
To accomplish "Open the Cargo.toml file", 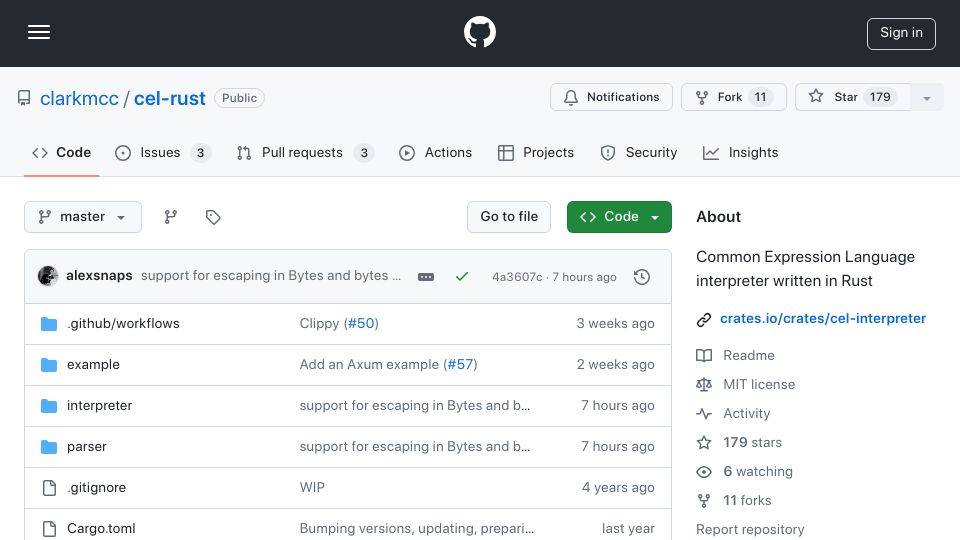I will (101, 528).
